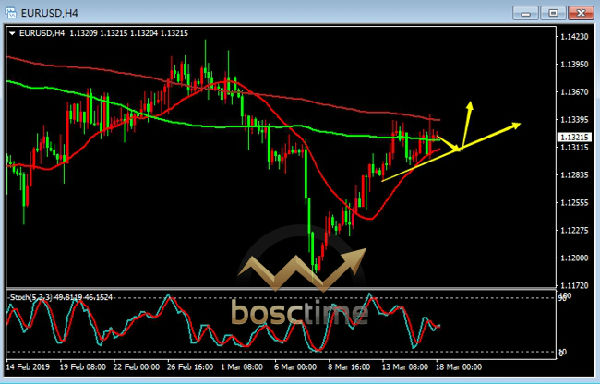The height and width of the screenshot is (384, 600).
Task: Click the chart menu triangle beside EURUSD,H4
Action: [12, 34]
